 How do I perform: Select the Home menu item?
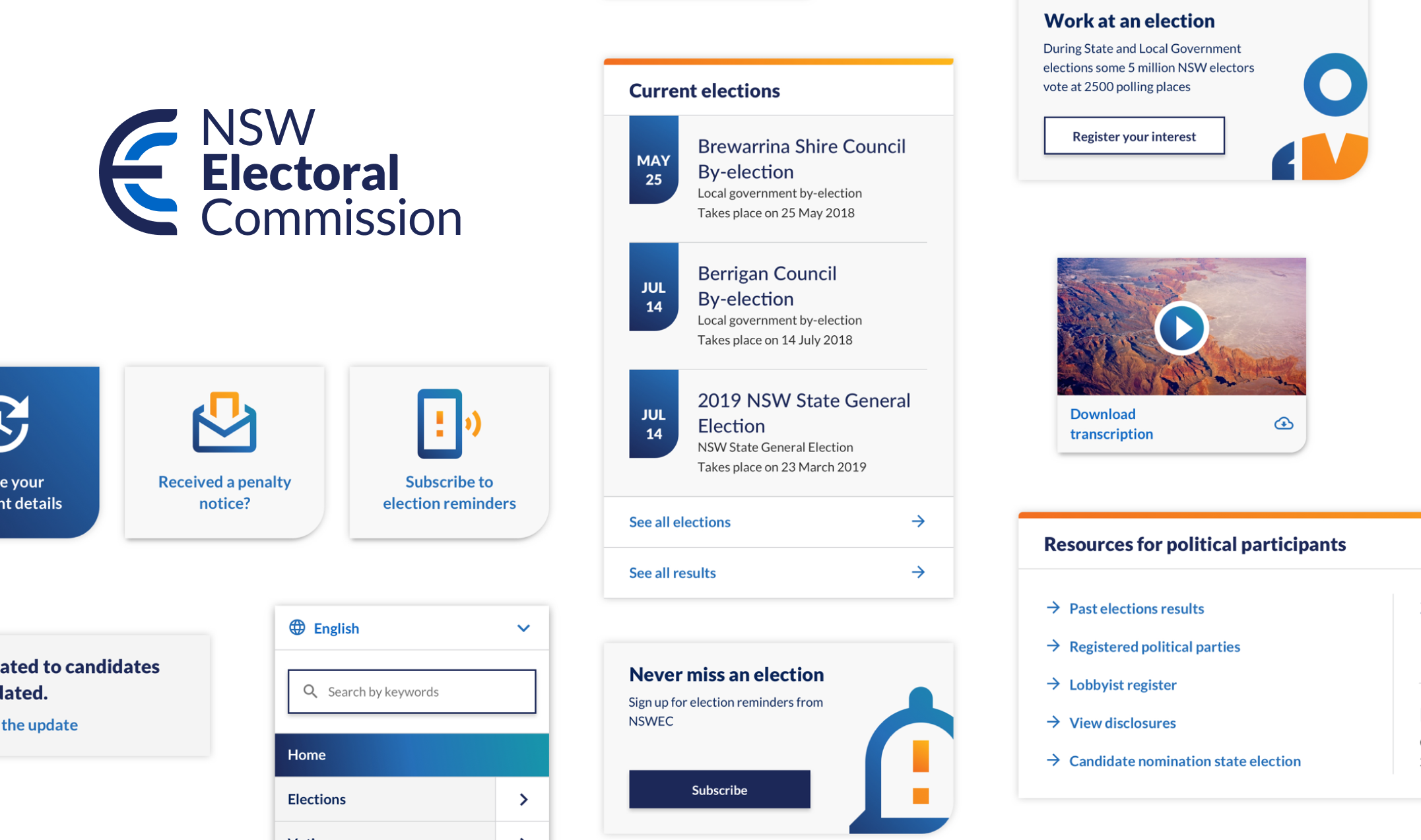[412, 755]
